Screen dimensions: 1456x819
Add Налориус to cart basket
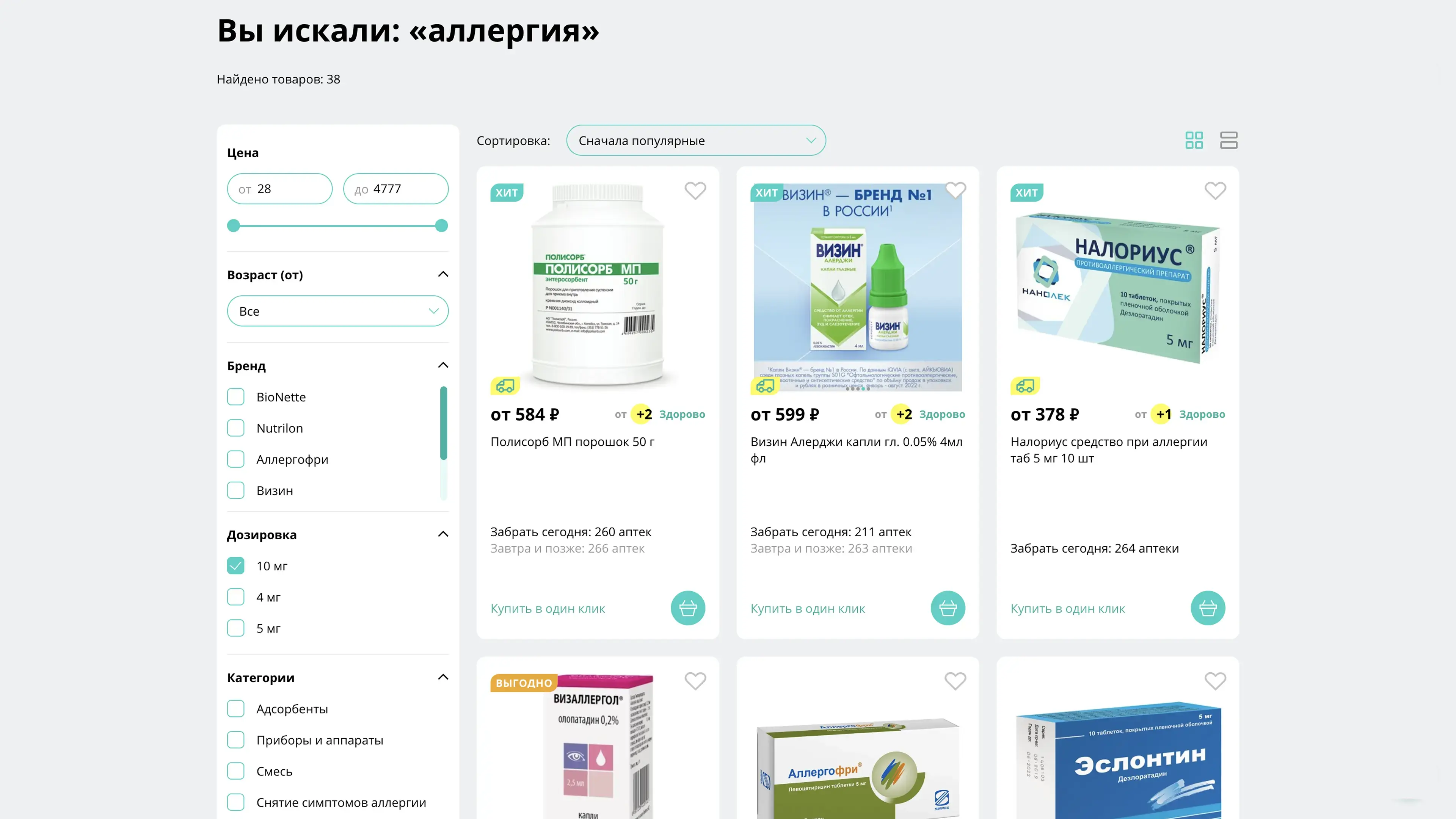tap(1208, 608)
